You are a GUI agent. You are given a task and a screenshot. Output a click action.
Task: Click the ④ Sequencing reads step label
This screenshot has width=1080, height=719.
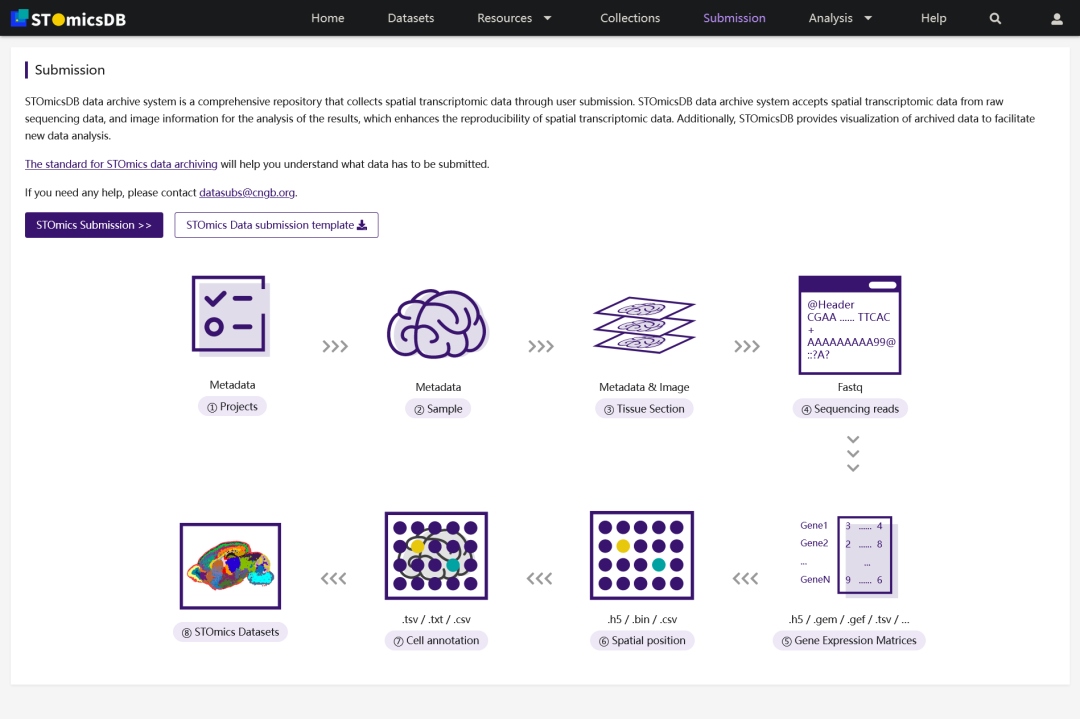point(850,409)
